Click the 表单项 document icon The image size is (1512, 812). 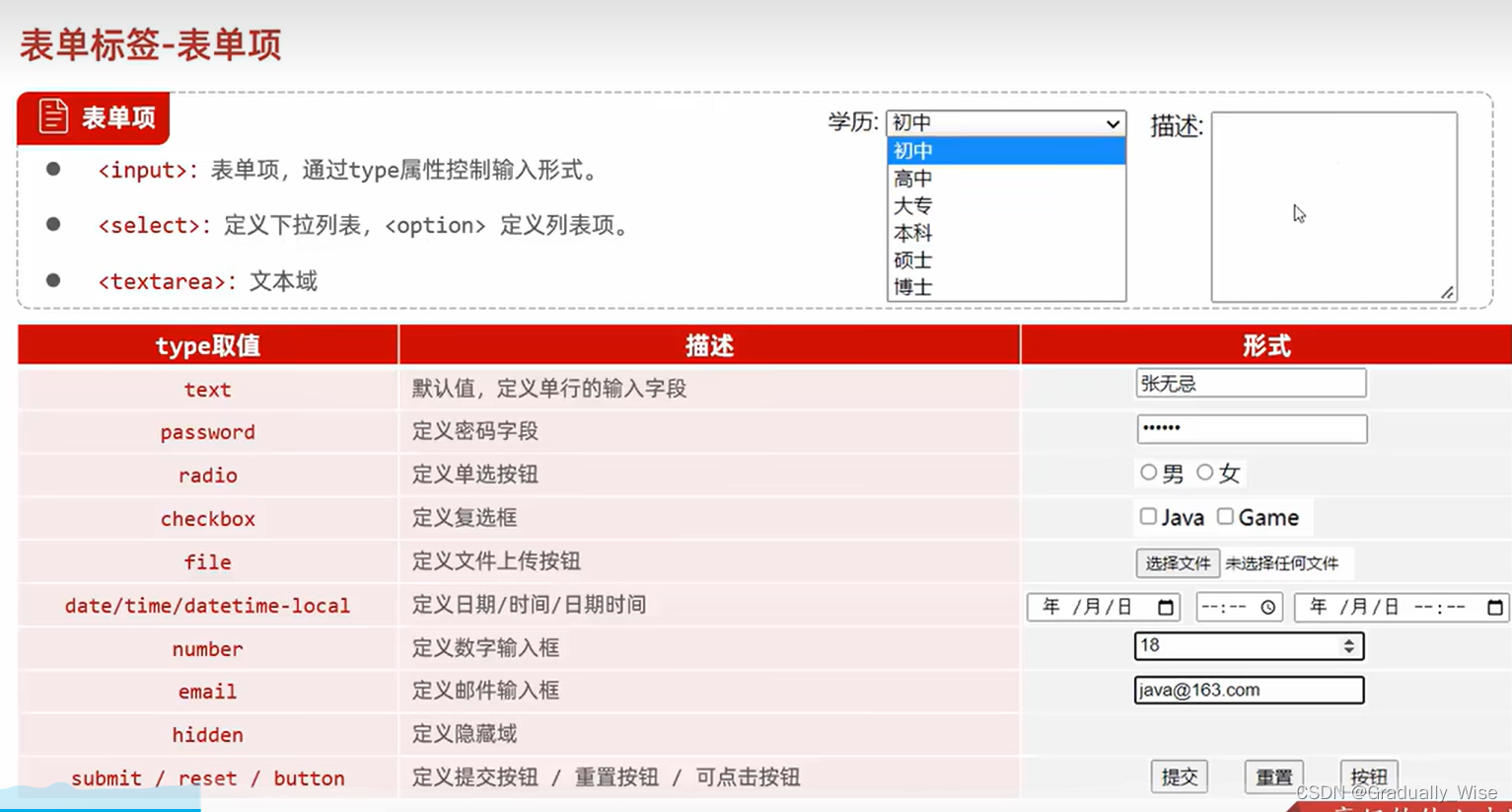53,116
